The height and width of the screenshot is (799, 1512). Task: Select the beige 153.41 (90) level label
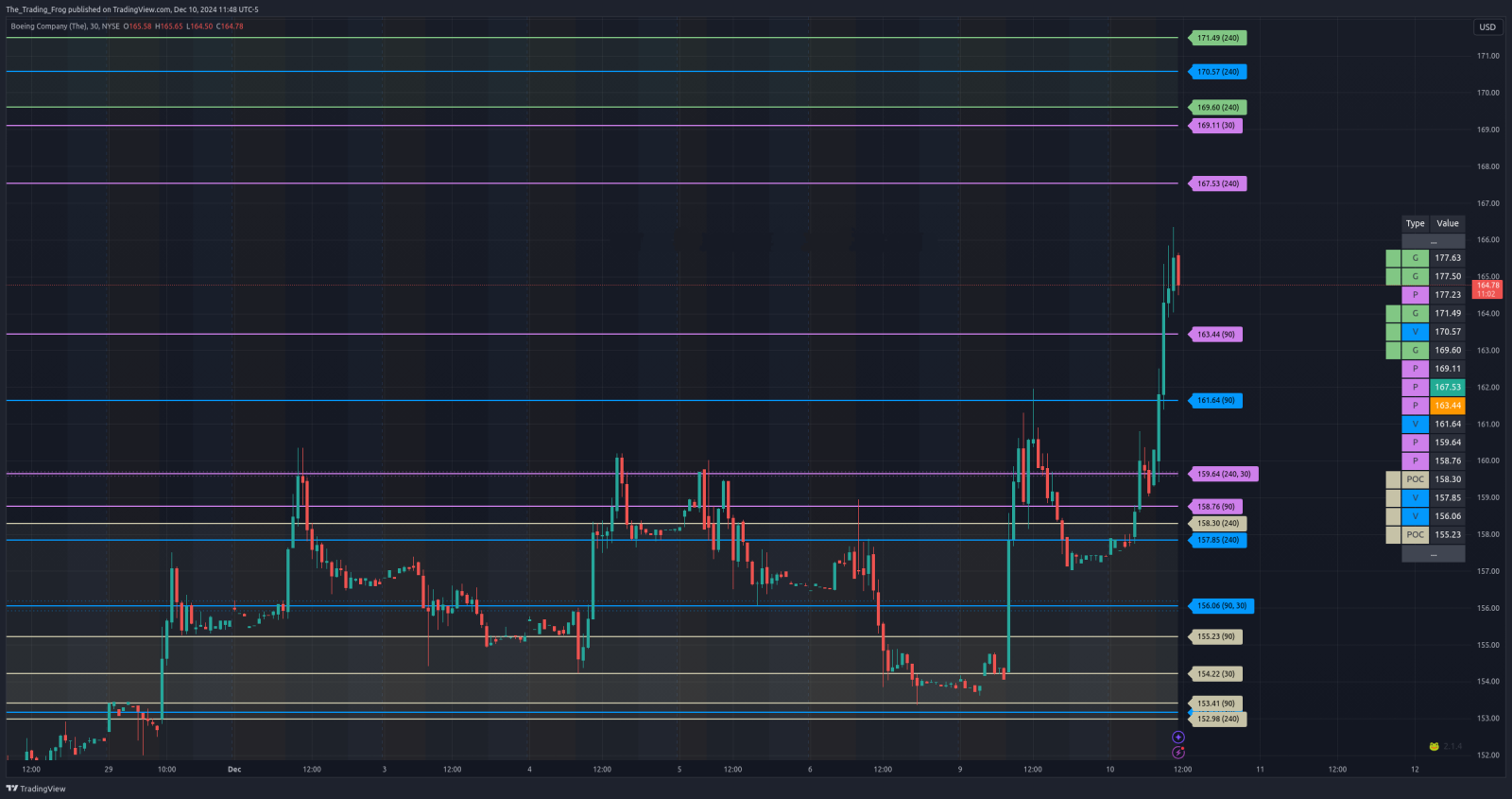[1215, 703]
